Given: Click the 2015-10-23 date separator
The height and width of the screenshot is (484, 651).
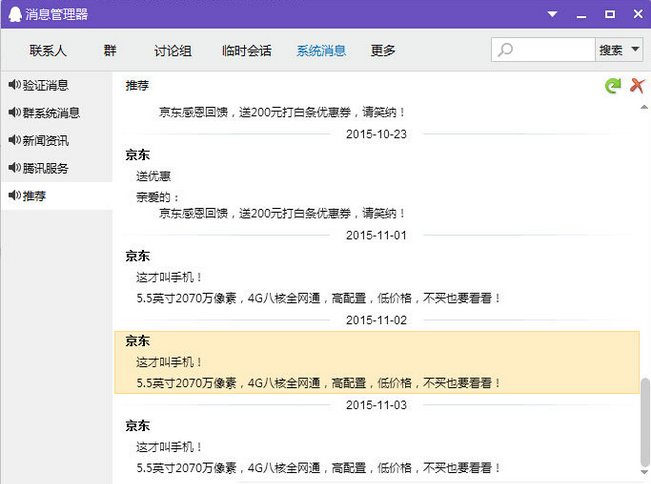Looking at the screenshot, I should (376, 134).
